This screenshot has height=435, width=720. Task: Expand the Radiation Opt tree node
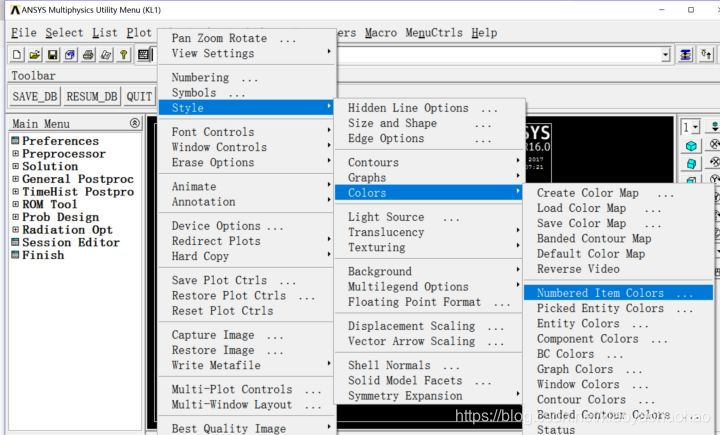(x=16, y=230)
